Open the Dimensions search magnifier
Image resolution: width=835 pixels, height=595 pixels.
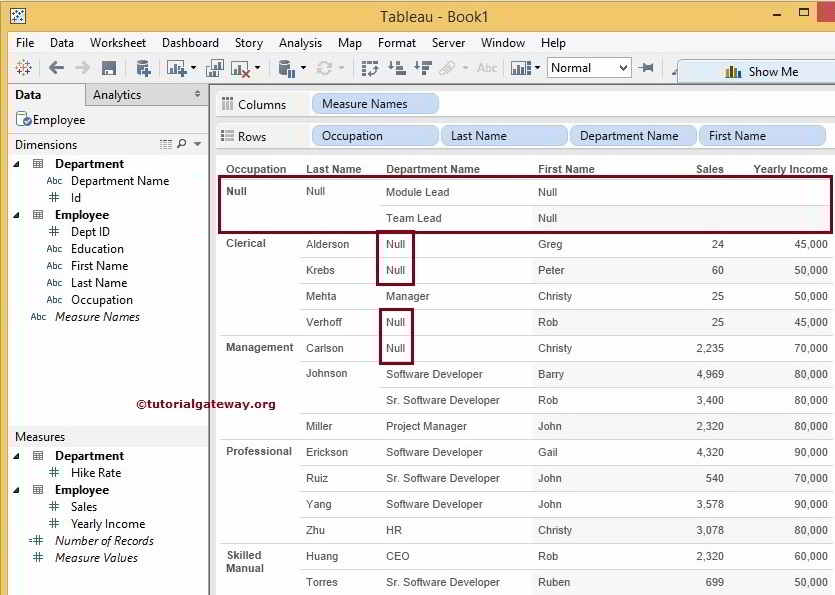[x=180, y=144]
